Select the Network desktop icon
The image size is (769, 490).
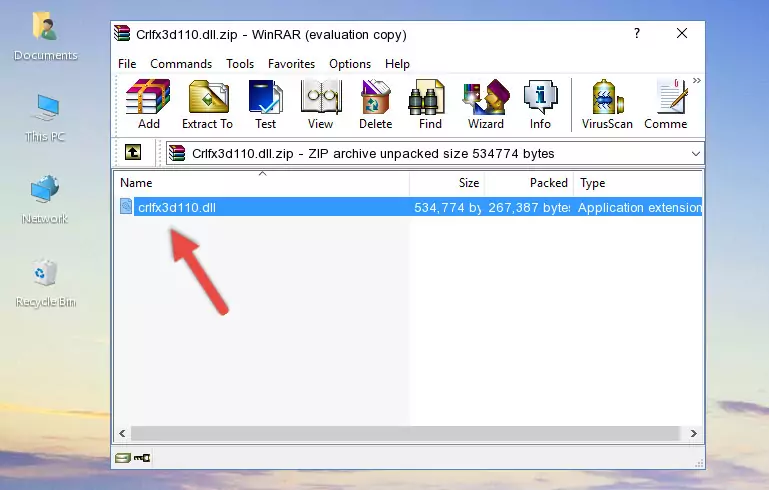[x=45, y=199]
